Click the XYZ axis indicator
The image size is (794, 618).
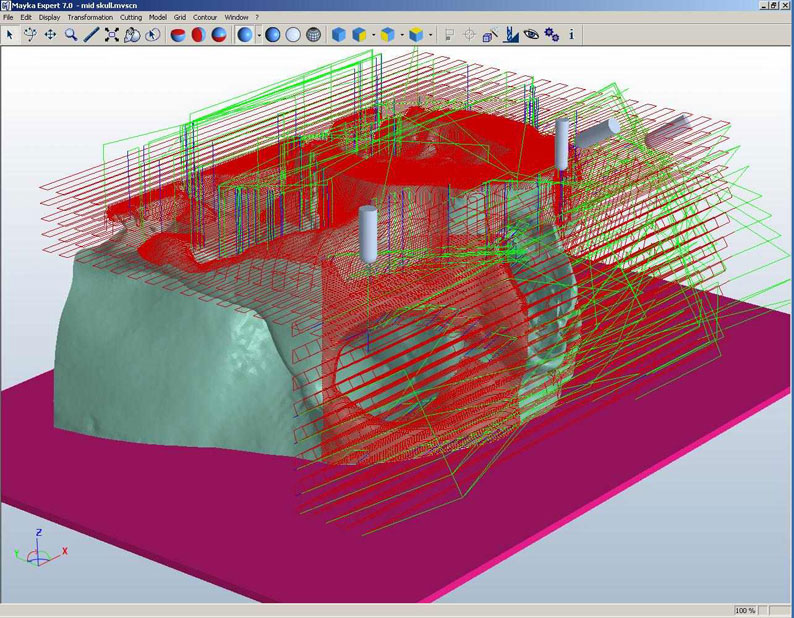click(x=40, y=549)
